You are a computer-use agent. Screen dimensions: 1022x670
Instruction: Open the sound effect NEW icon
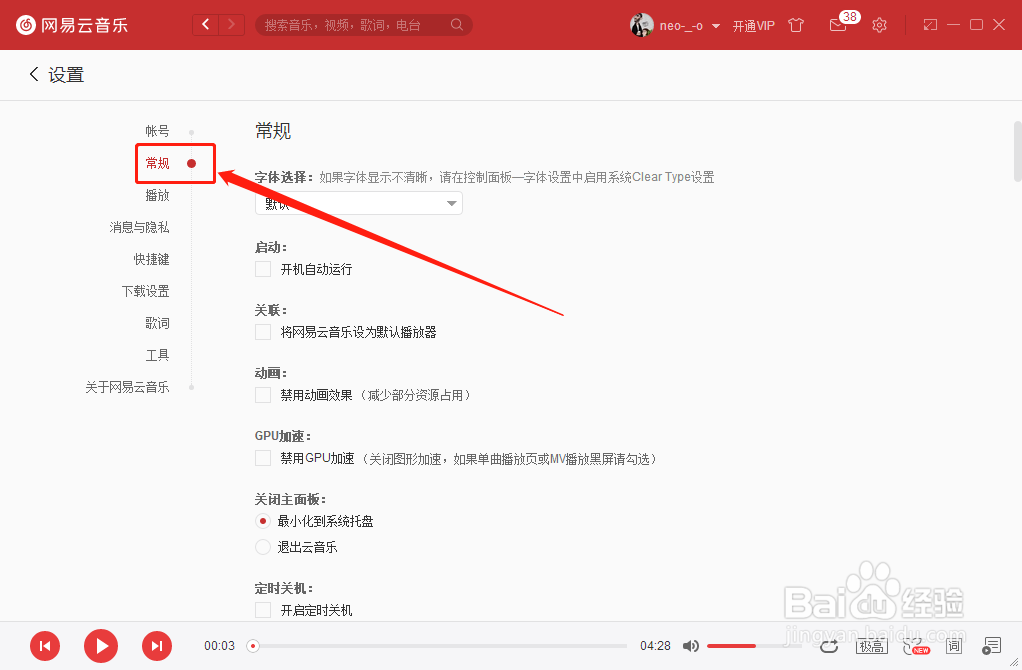click(916, 646)
